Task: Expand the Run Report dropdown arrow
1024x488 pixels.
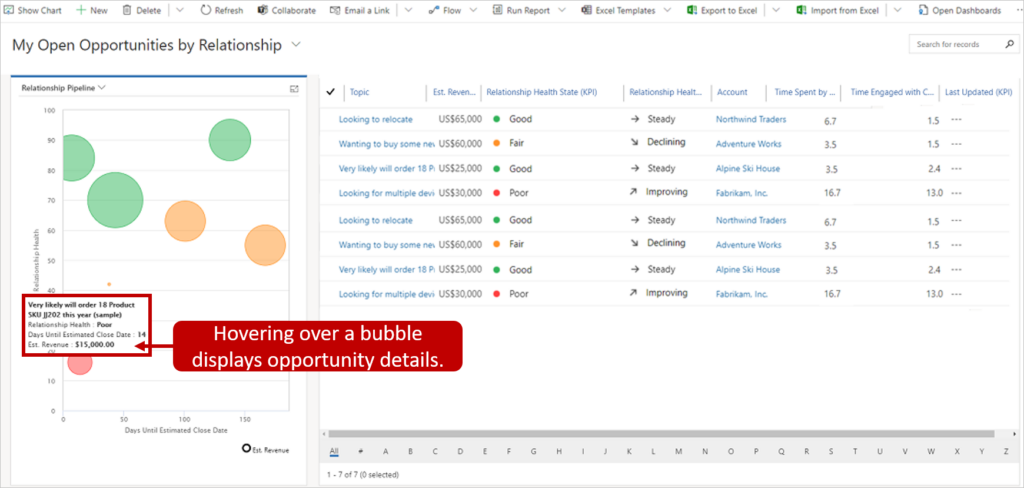Action: pos(562,10)
